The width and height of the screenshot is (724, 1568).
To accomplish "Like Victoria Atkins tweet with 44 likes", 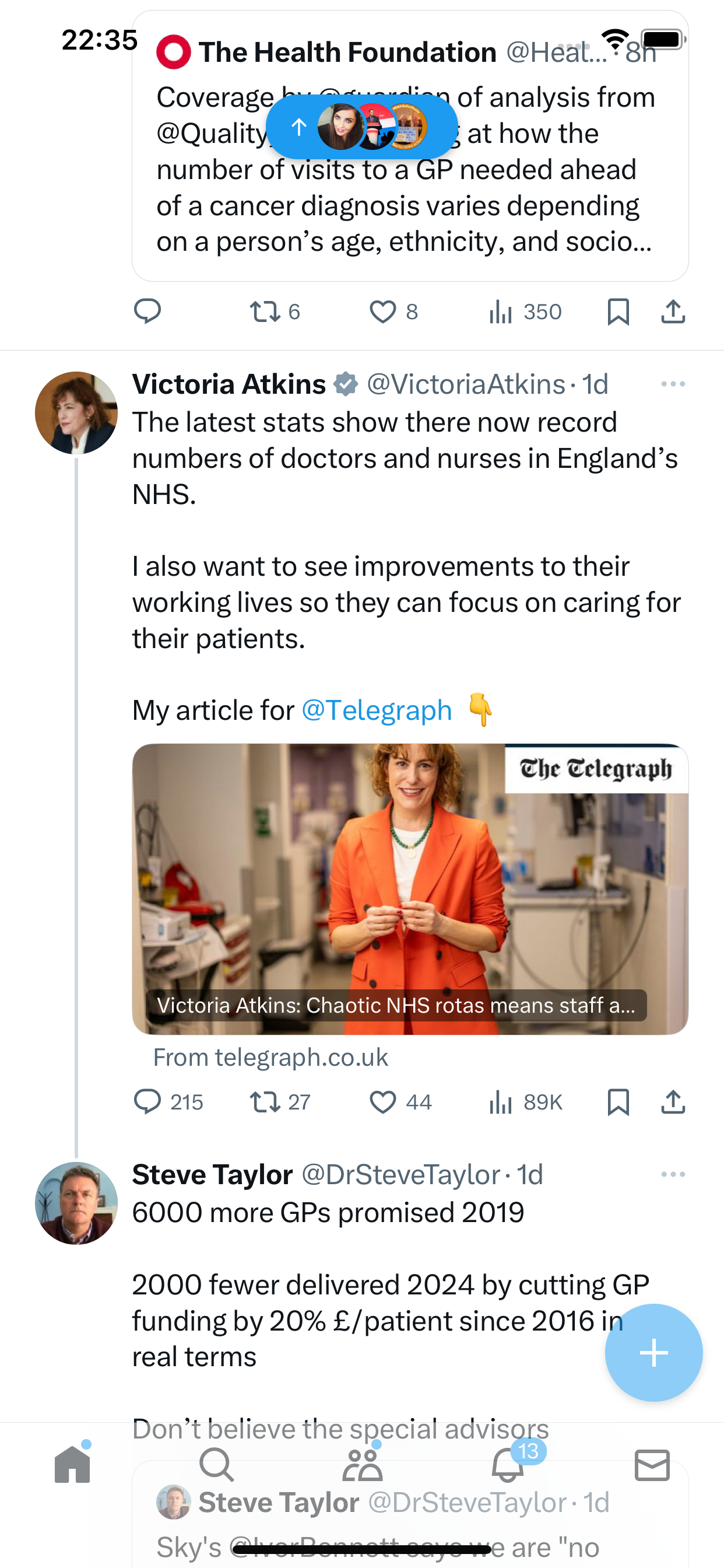I will [x=400, y=1102].
